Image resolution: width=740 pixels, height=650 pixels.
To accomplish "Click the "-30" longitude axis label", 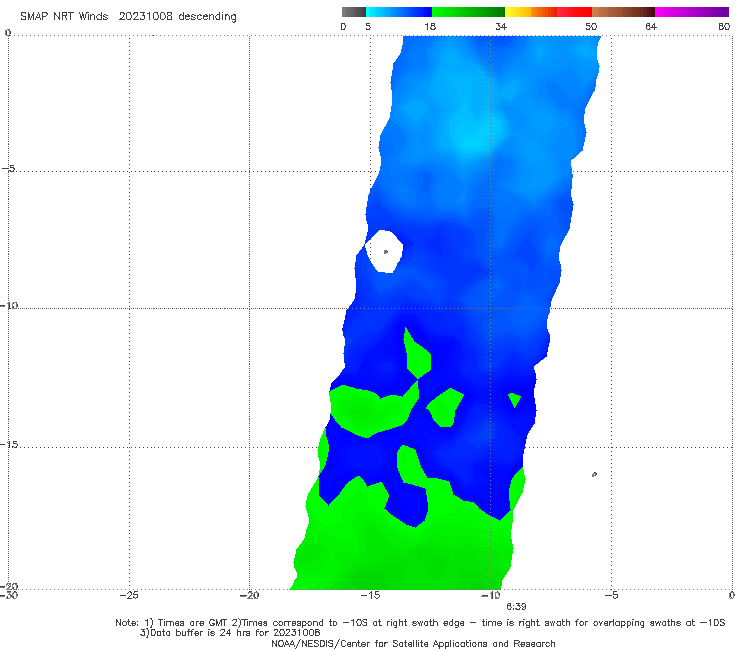I will 8,596.
